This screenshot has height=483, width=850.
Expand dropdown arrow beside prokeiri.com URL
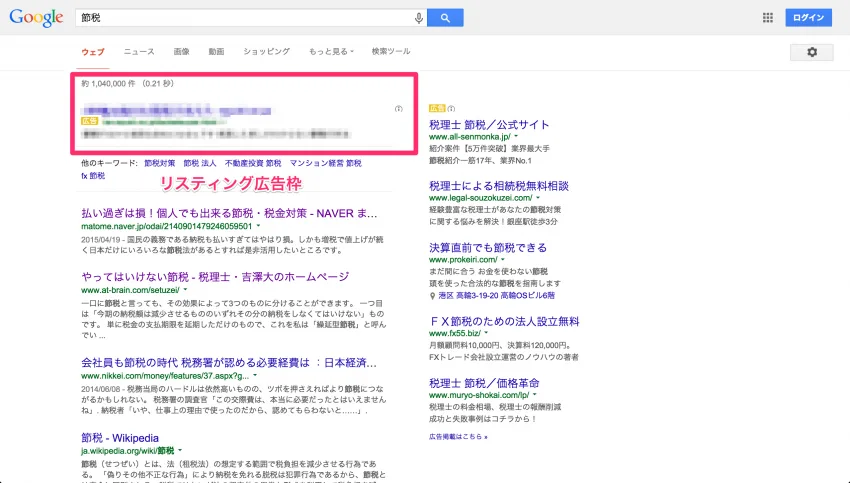[503, 260]
